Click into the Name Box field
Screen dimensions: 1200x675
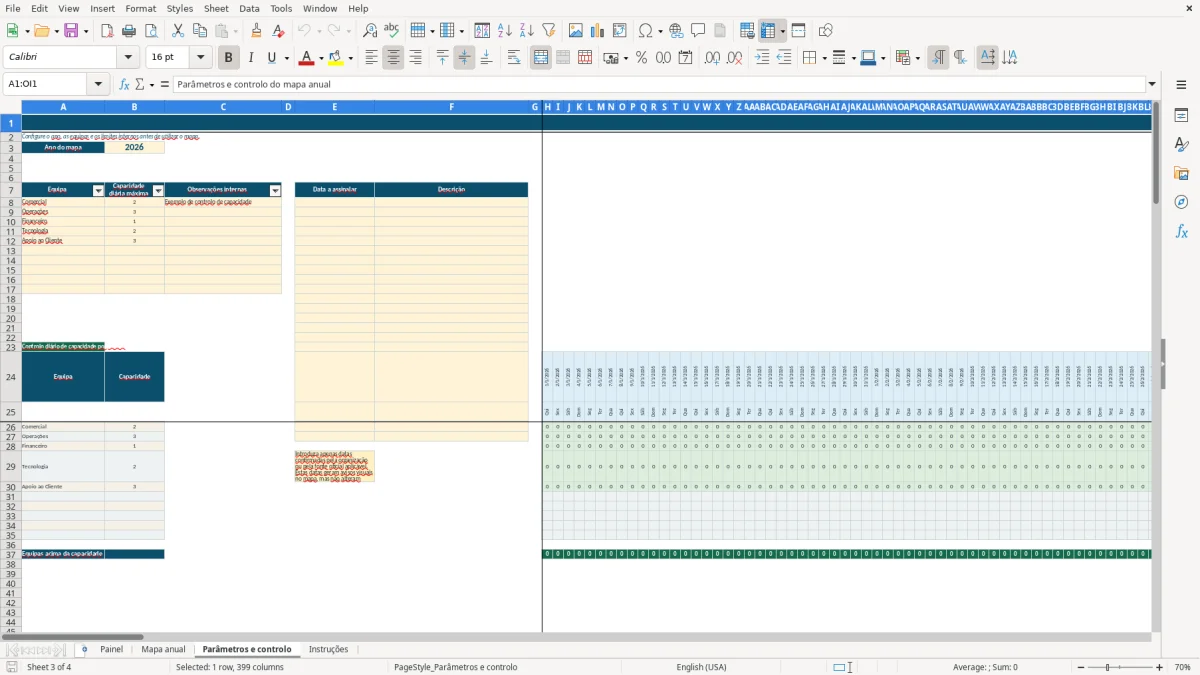46,84
